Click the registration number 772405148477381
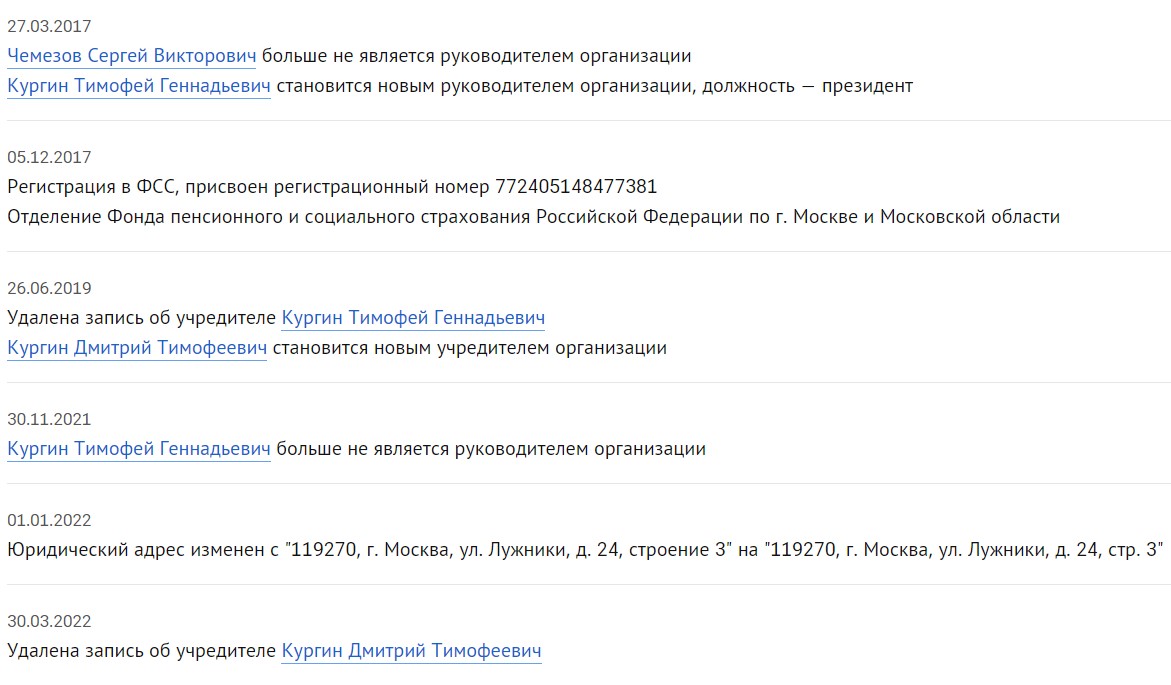 tap(575, 187)
